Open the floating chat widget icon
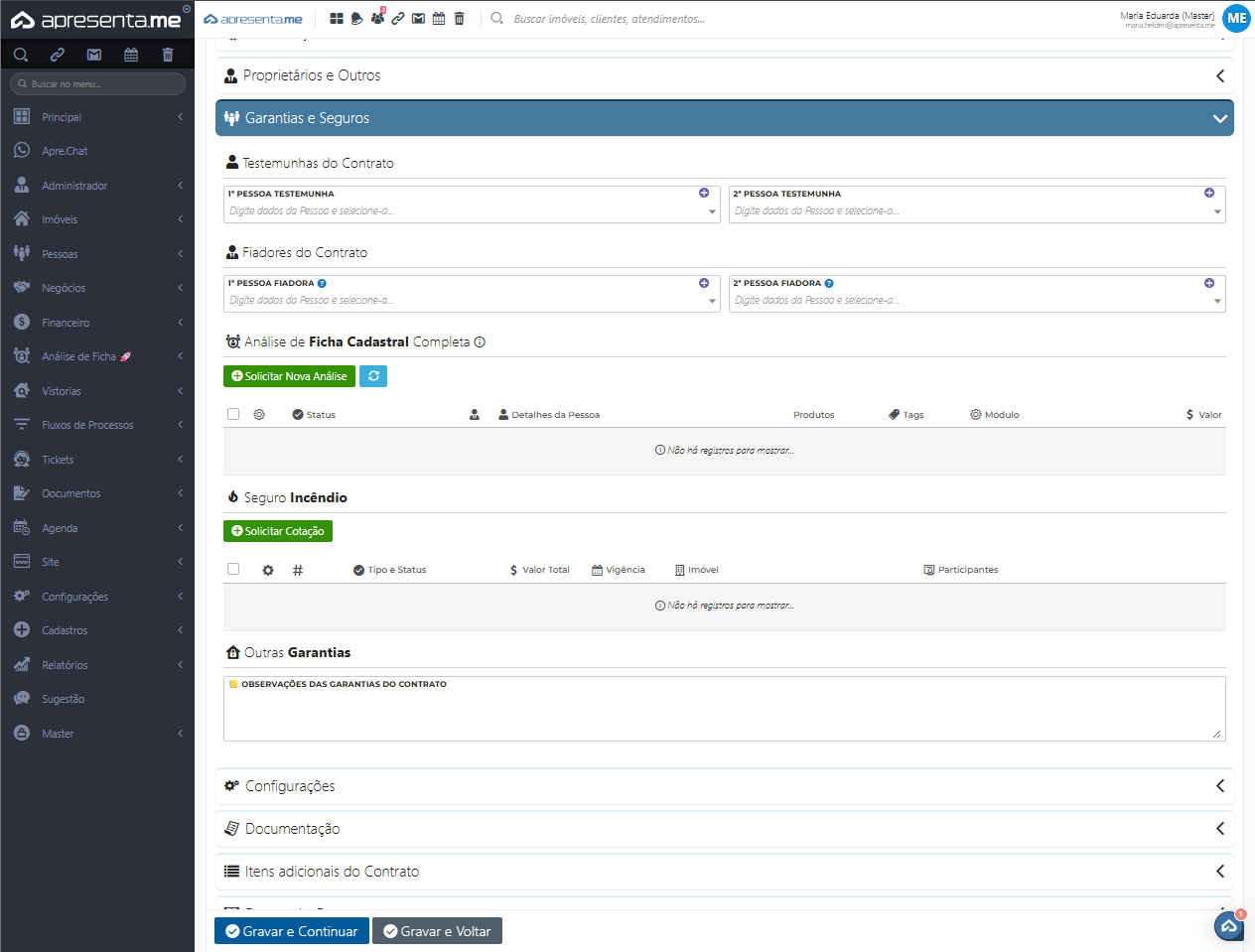This screenshot has width=1255, height=952. coord(1229,925)
